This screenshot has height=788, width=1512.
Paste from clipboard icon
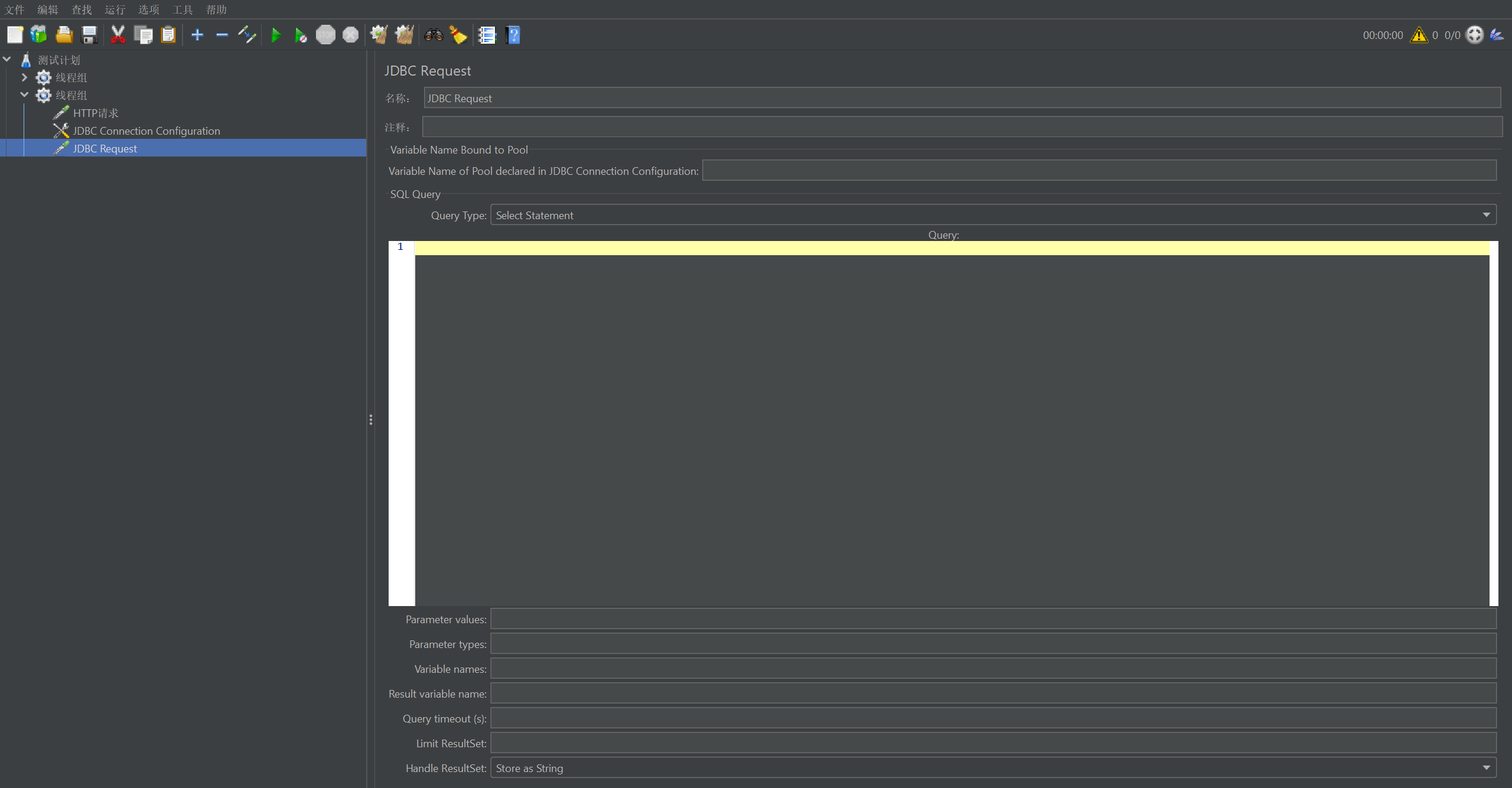pyautogui.click(x=168, y=35)
